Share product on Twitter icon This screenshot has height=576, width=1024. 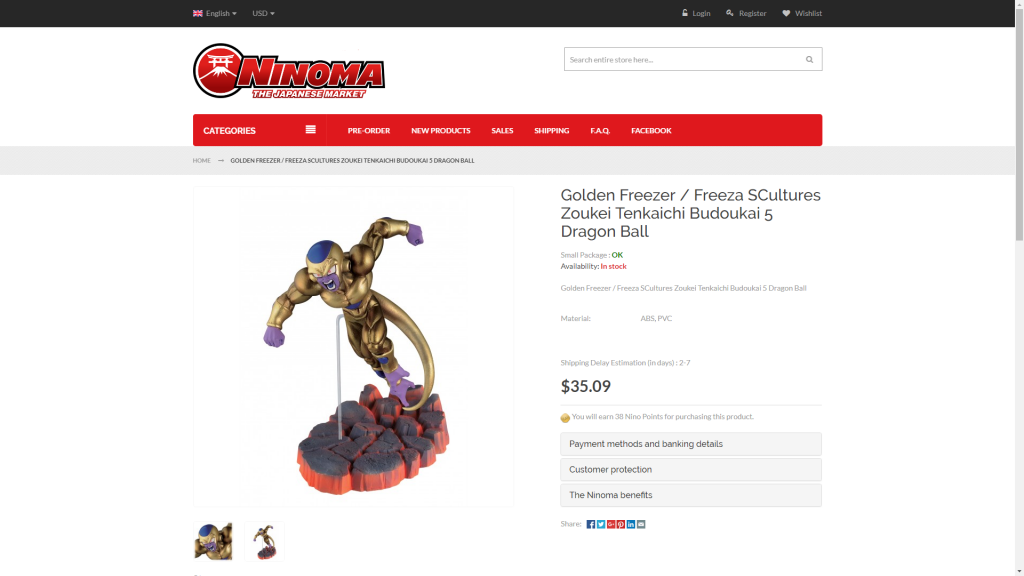point(601,524)
